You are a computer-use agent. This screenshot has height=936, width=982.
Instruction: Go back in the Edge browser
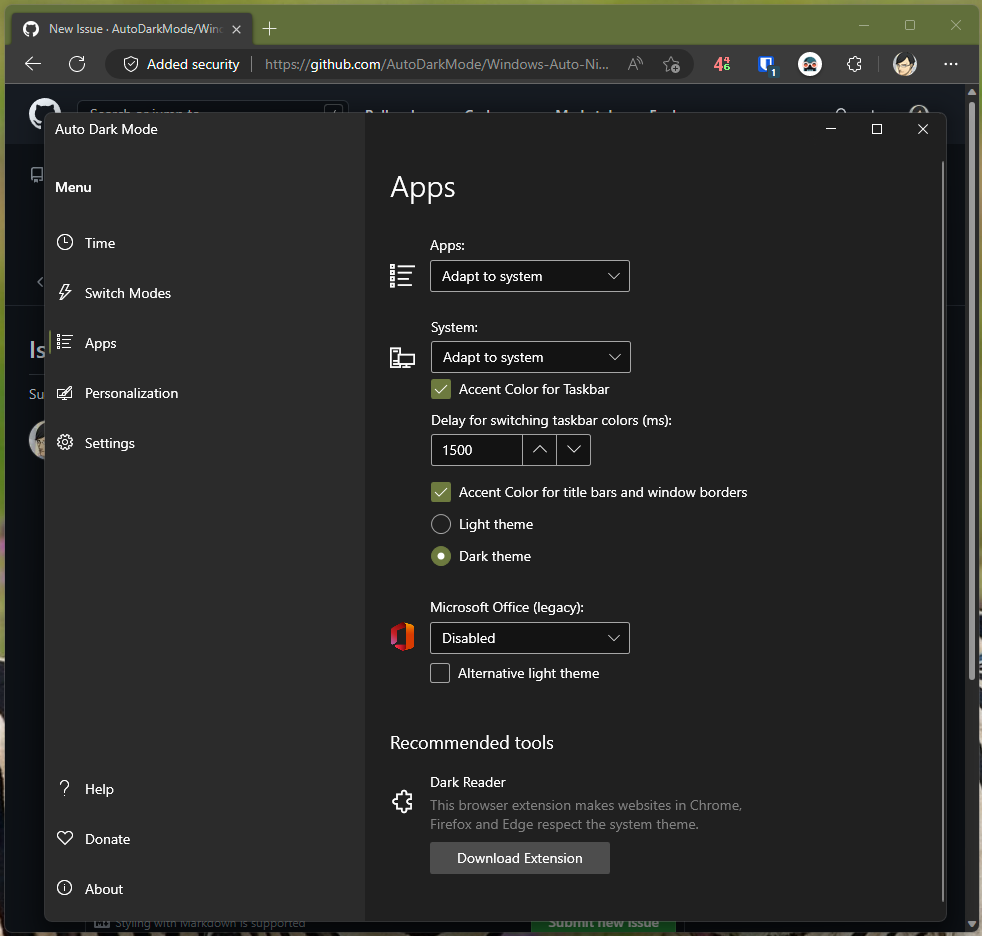pos(33,64)
